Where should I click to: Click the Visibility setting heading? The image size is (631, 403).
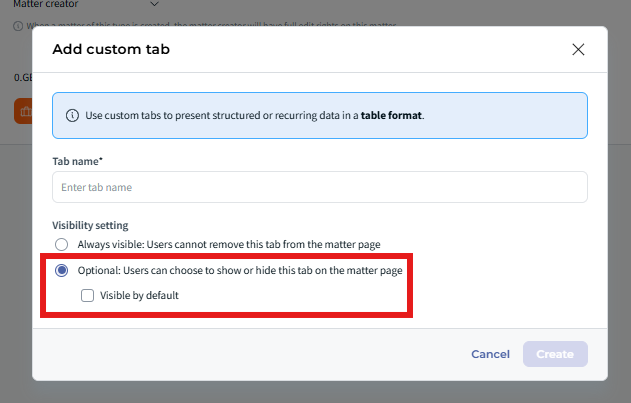tap(90, 225)
